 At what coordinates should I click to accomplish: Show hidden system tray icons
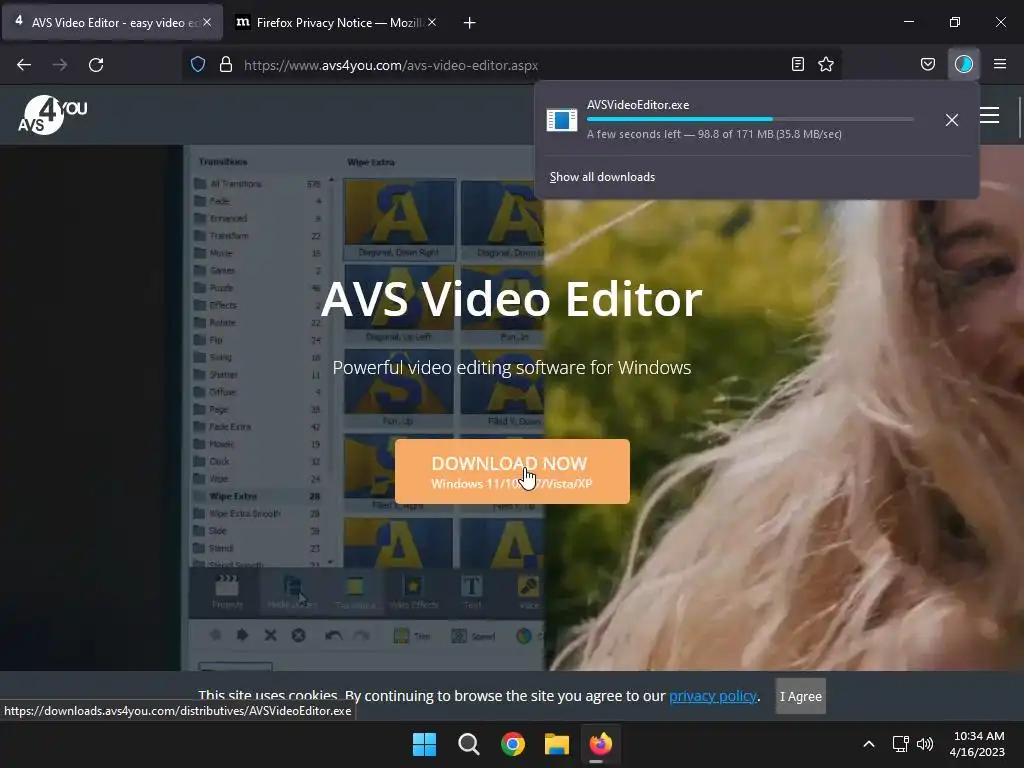point(869,744)
